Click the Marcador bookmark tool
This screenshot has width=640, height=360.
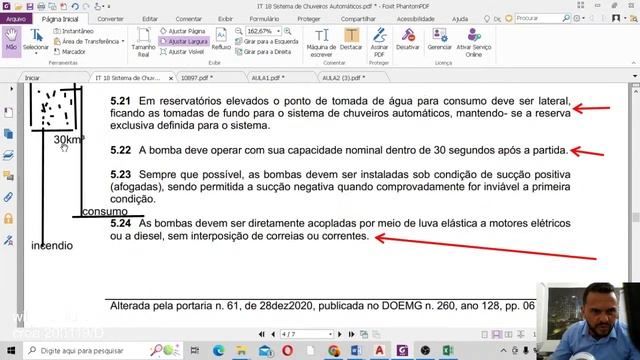pos(69,52)
